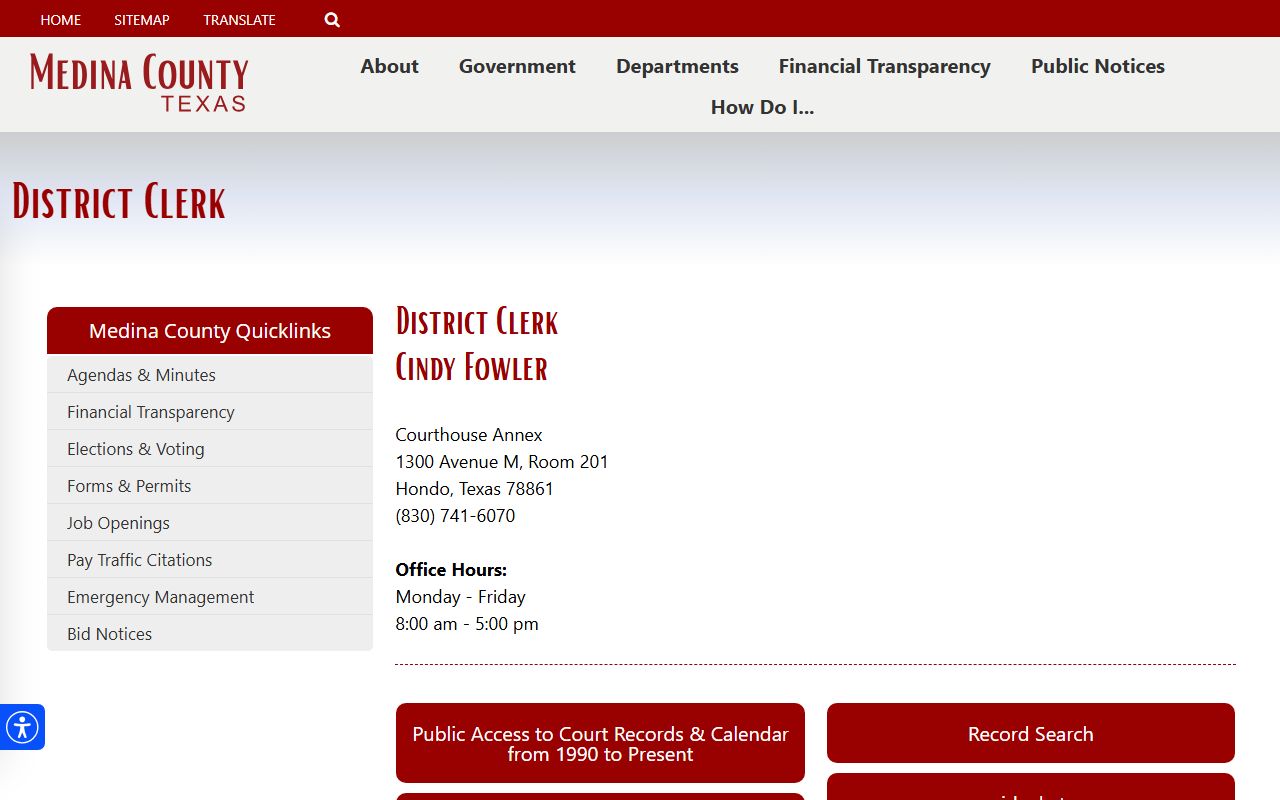Select the Pay Traffic Citations quicklink

click(140, 560)
